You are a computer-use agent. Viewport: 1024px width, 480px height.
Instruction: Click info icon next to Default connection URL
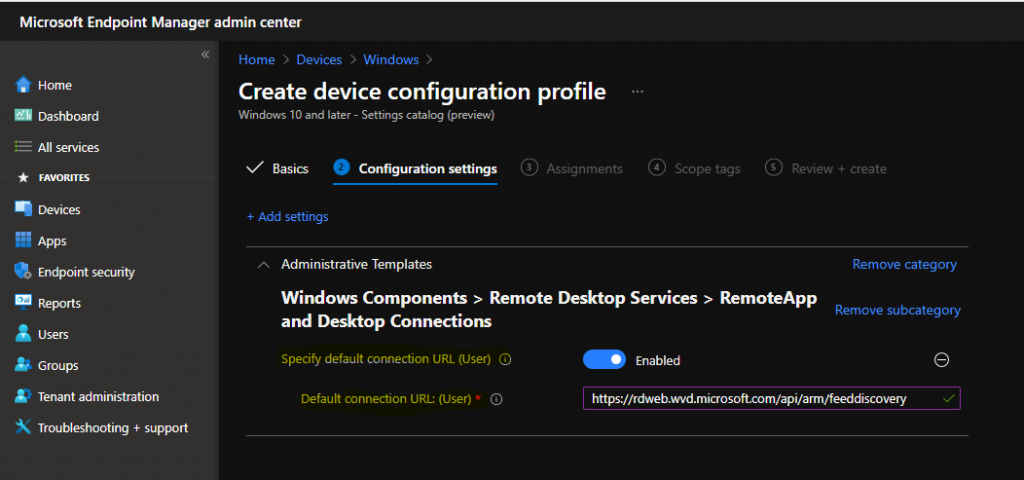(x=496, y=399)
